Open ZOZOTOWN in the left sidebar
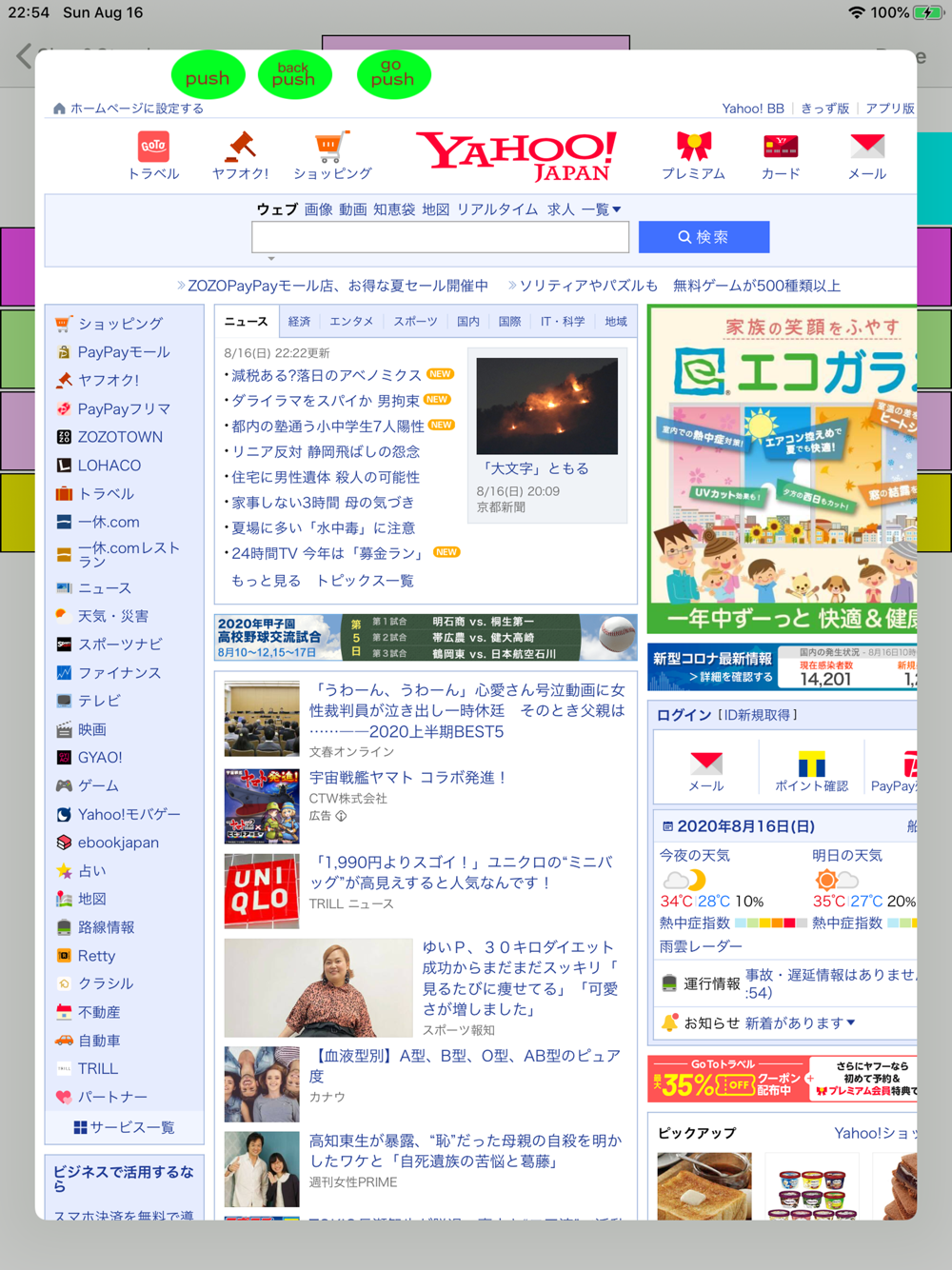The height and width of the screenshot is (1270, 952). coord(120,437)
